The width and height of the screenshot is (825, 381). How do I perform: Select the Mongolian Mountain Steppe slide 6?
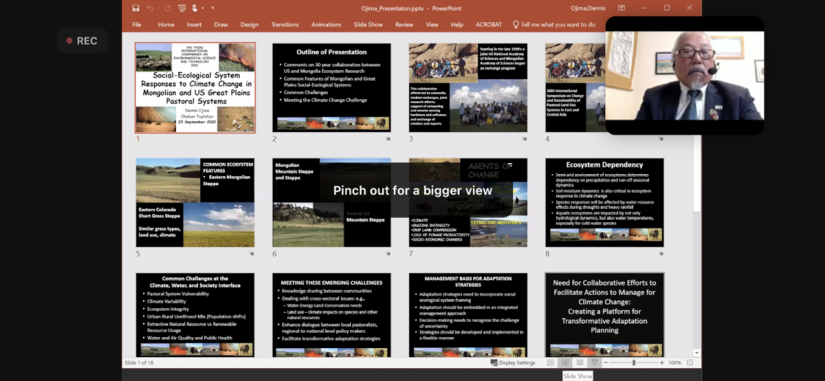pyautogui.click(x=331, y=203)
